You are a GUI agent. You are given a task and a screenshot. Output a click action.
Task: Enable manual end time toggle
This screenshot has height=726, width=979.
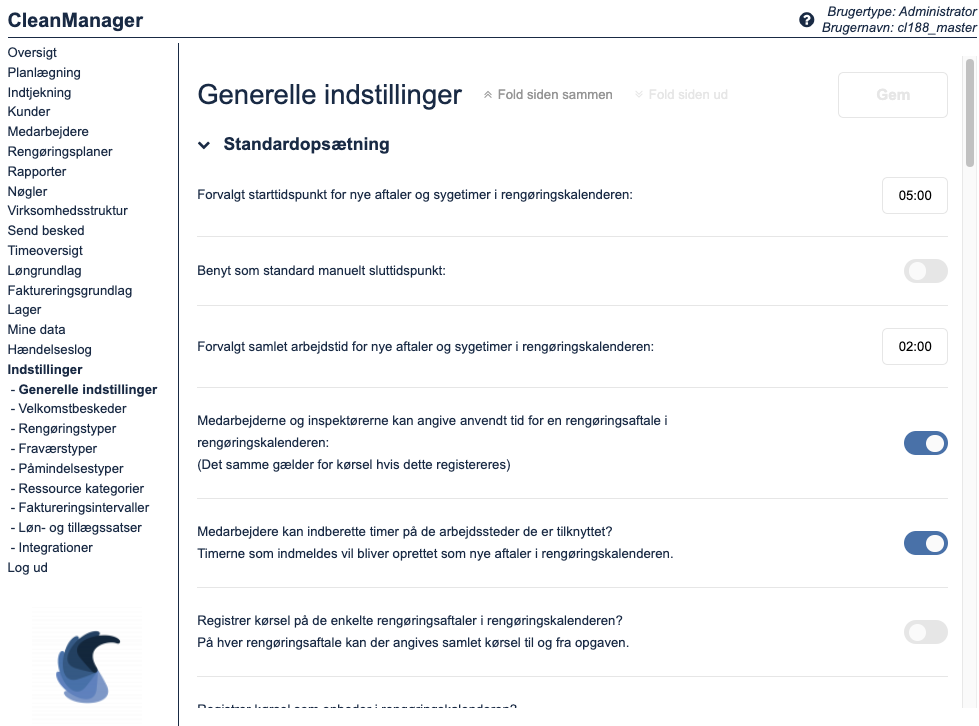click(x=925, y=271)
